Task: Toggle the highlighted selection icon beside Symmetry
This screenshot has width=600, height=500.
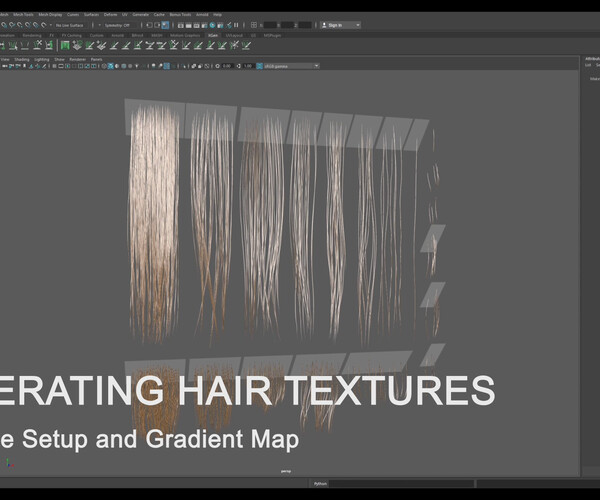Action: tap(165, 25)
